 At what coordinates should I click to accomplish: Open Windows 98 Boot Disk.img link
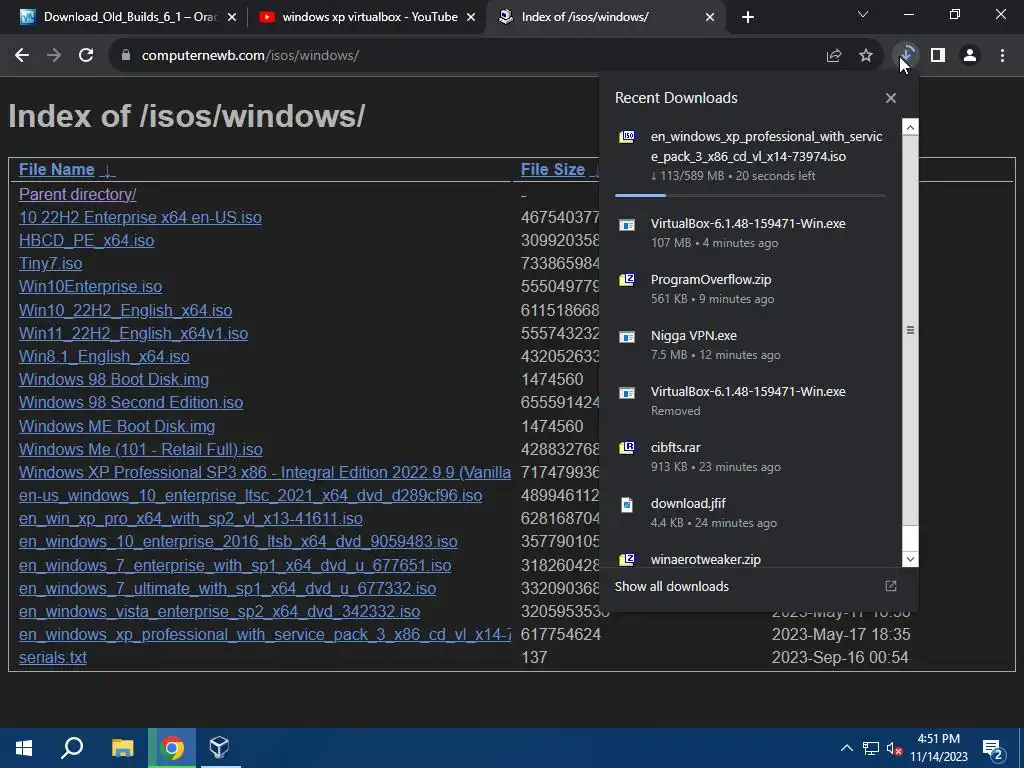pos(114,379)
